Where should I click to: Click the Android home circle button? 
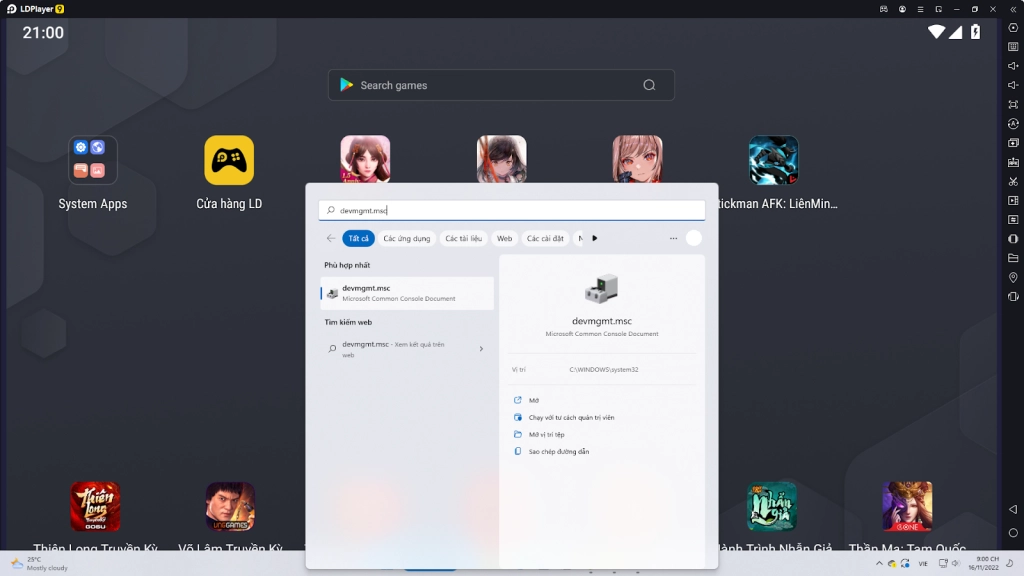point(1013,533)
